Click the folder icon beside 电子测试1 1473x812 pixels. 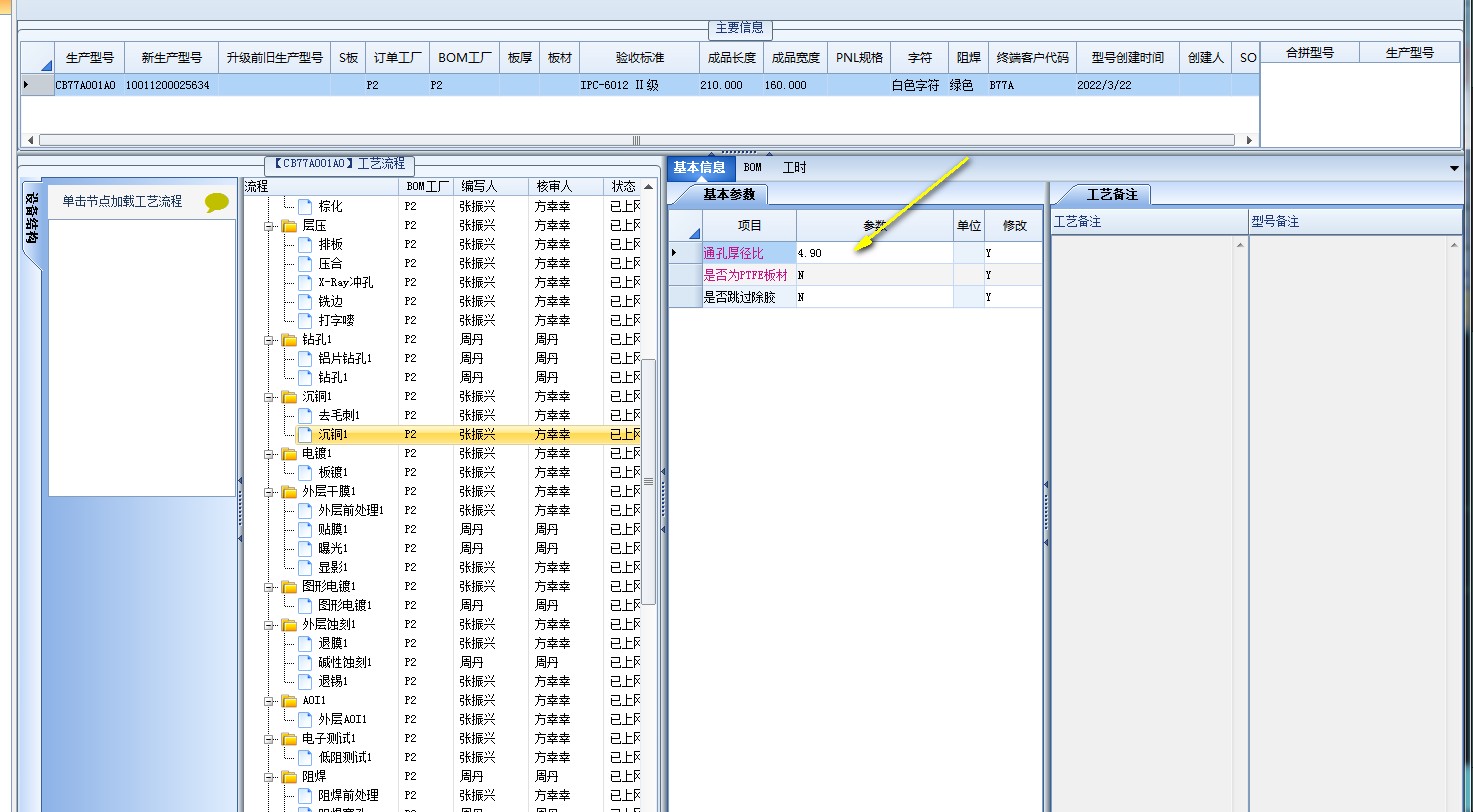[x=289, y=739]
